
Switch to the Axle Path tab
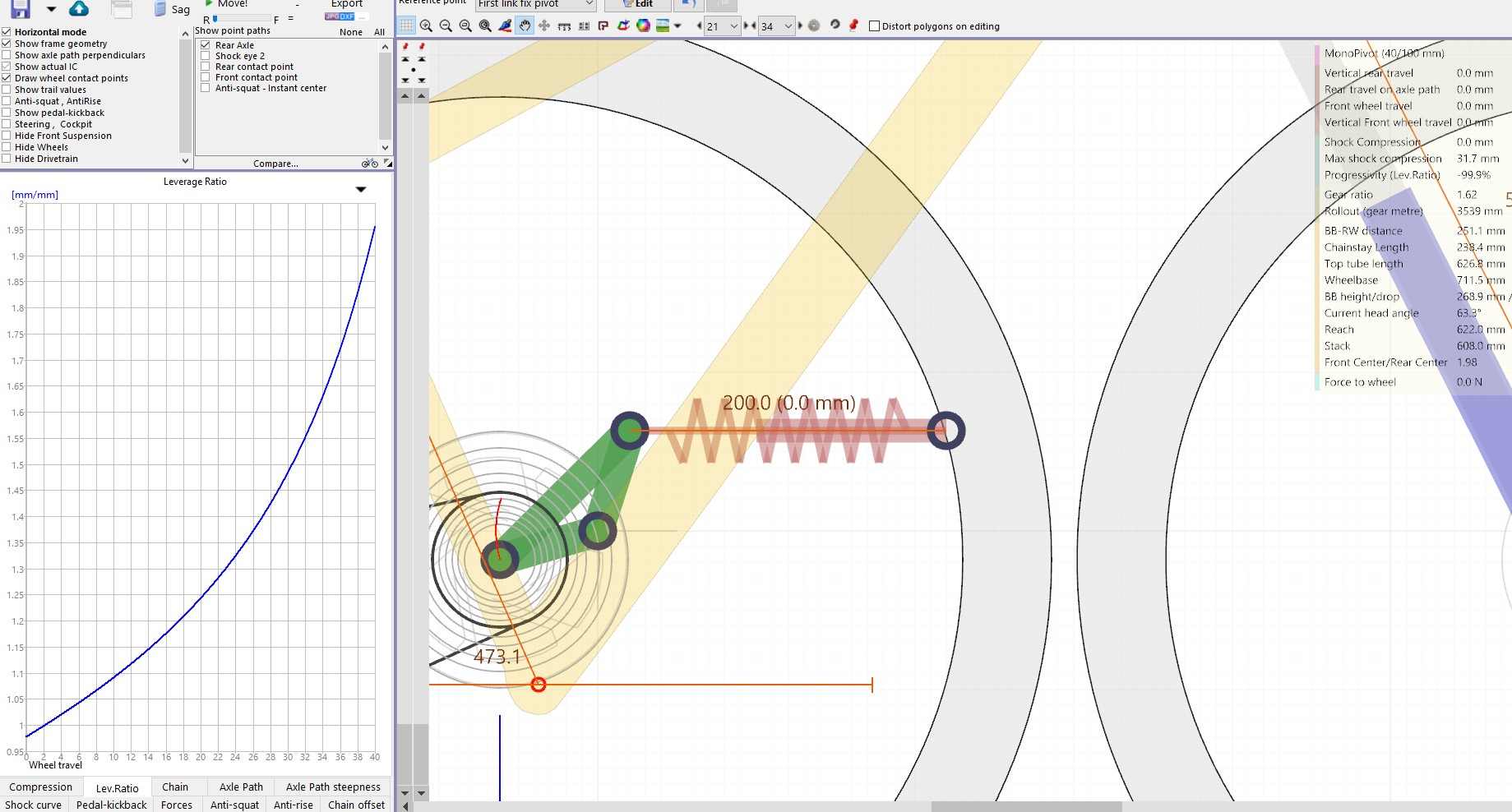[x=240, y=787]
